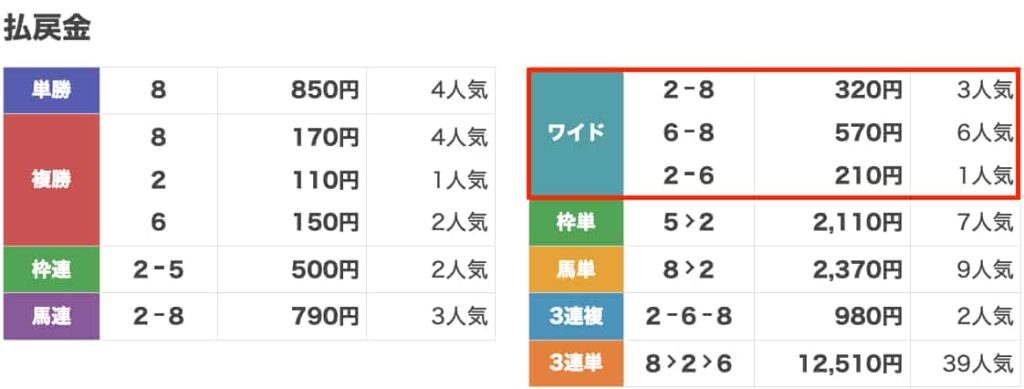Select the purple 馬連 label
This screenshot has width=1024, height=389.
[x=52, y=317]
